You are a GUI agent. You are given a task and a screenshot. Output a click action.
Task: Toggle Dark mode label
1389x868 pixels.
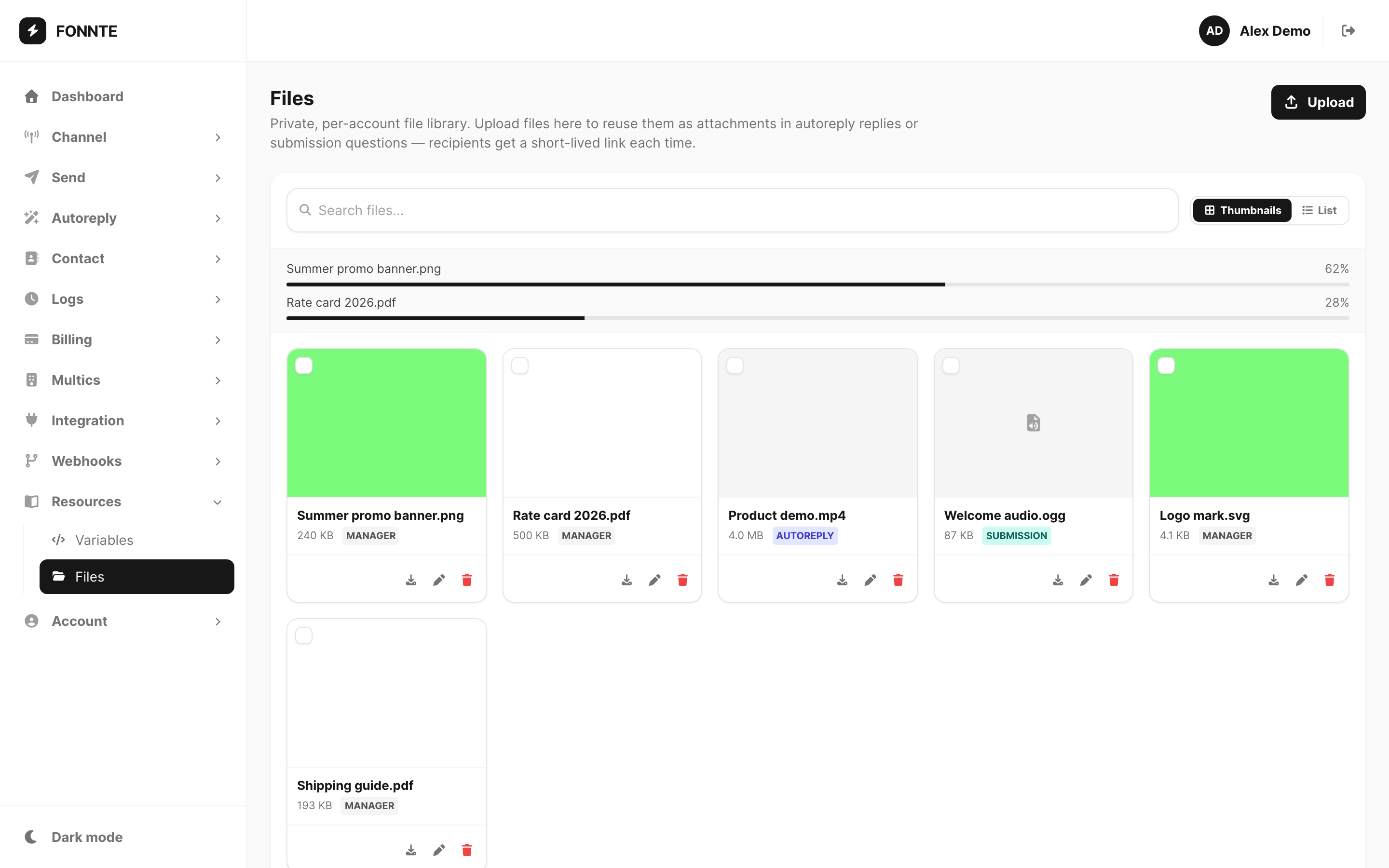pos(87,837)
